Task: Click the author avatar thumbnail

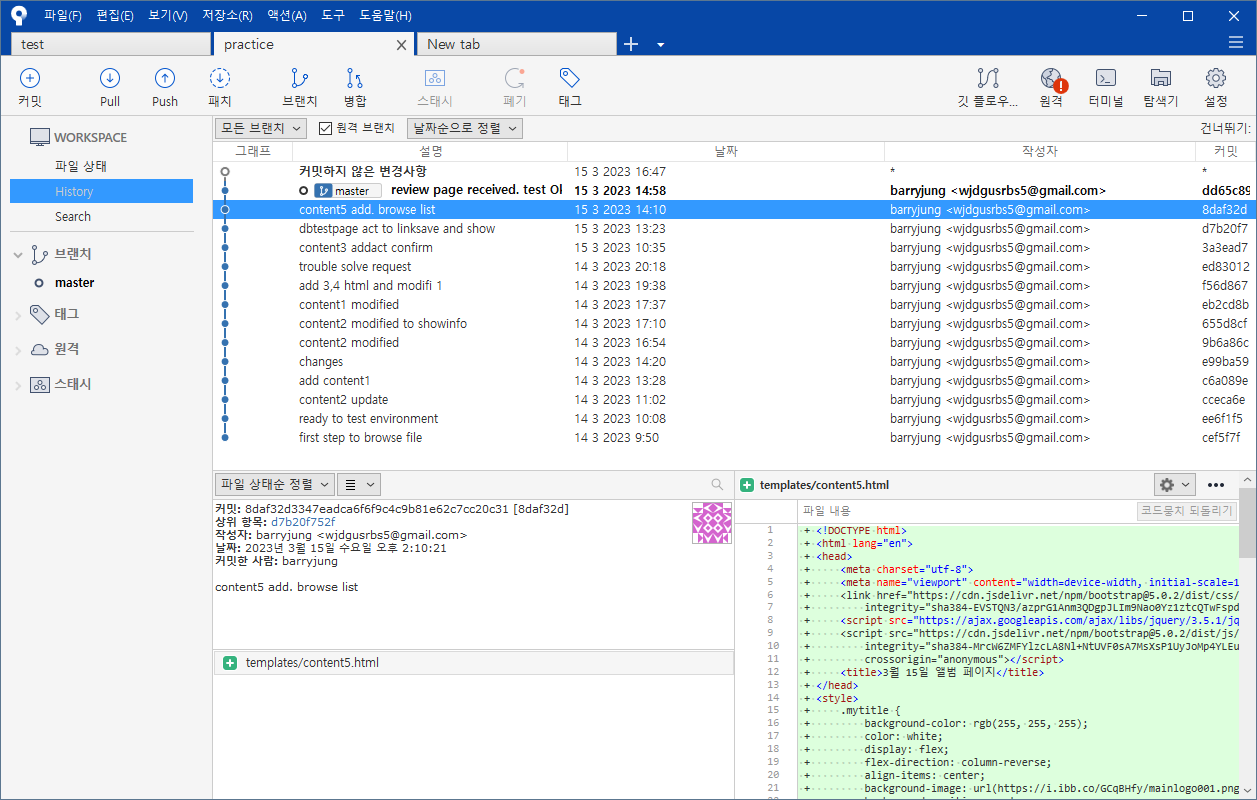Action: click(x=712, y=523)
